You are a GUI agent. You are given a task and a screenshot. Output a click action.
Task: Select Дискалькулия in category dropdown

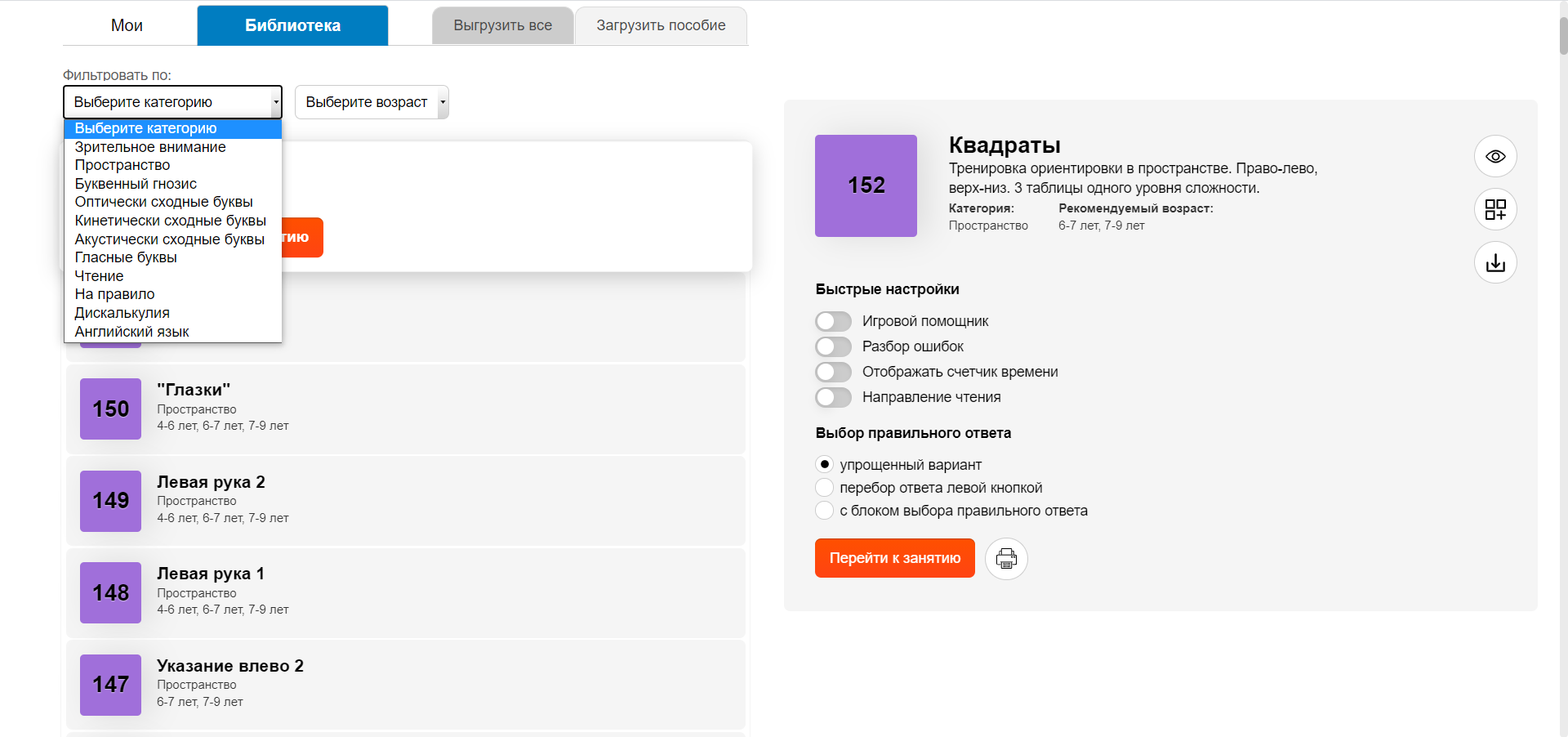tap(122, 313)
